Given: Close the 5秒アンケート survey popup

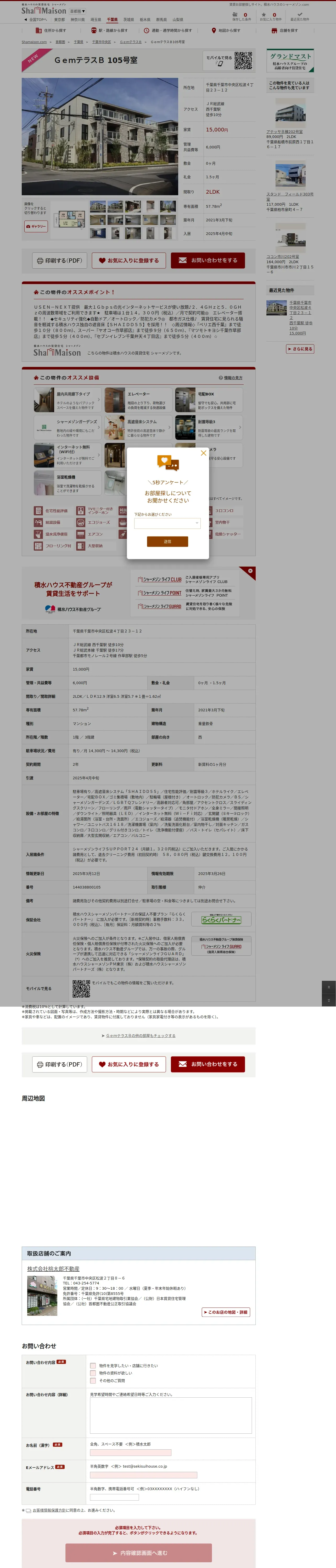Looking at the screenshot, I should 204,453.
